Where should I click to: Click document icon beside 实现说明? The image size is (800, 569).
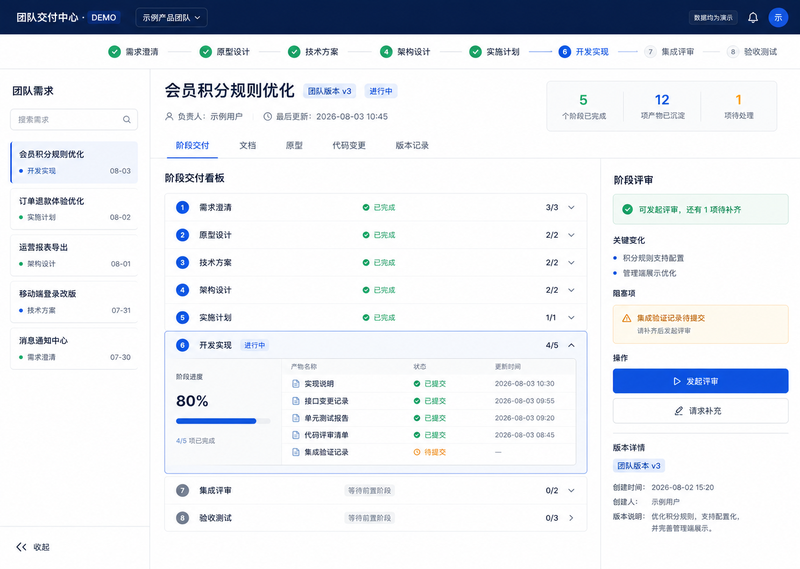pos(295,384)
